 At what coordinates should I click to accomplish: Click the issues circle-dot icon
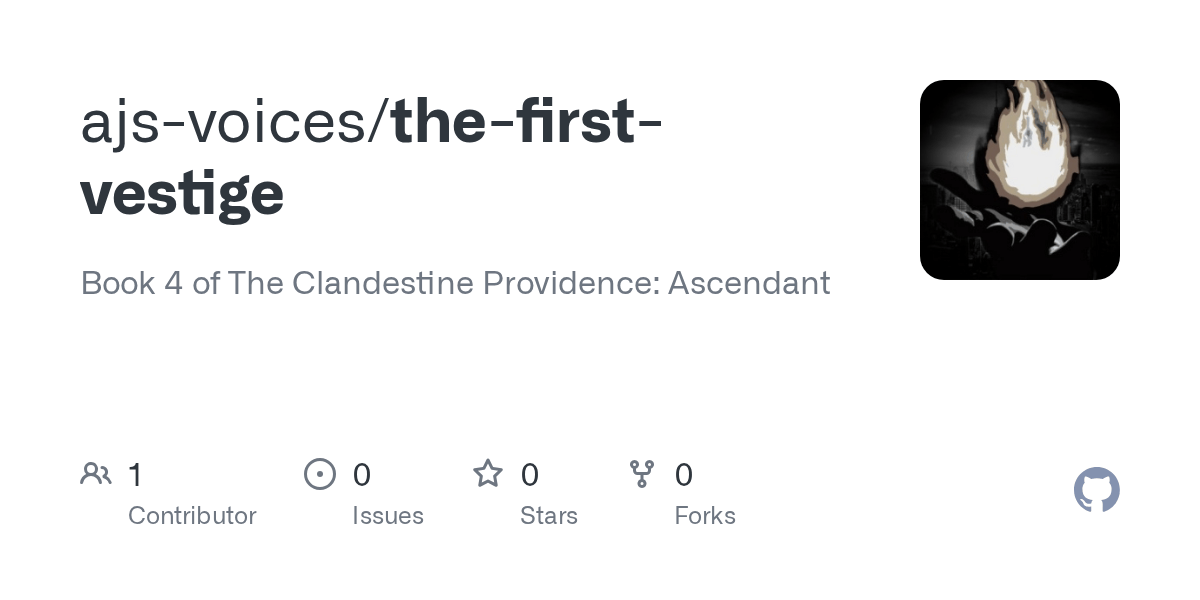click(x=320, y=474)
